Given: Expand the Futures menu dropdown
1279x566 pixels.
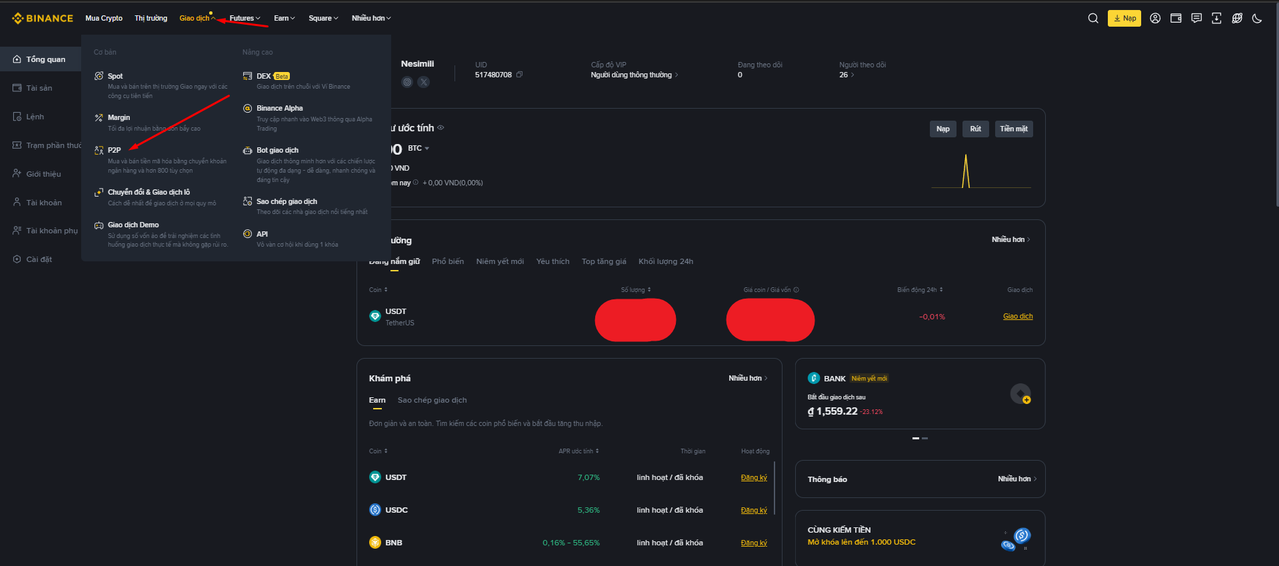Looking at the screenshot, I should pyautogui.click(x=245, y=18).
